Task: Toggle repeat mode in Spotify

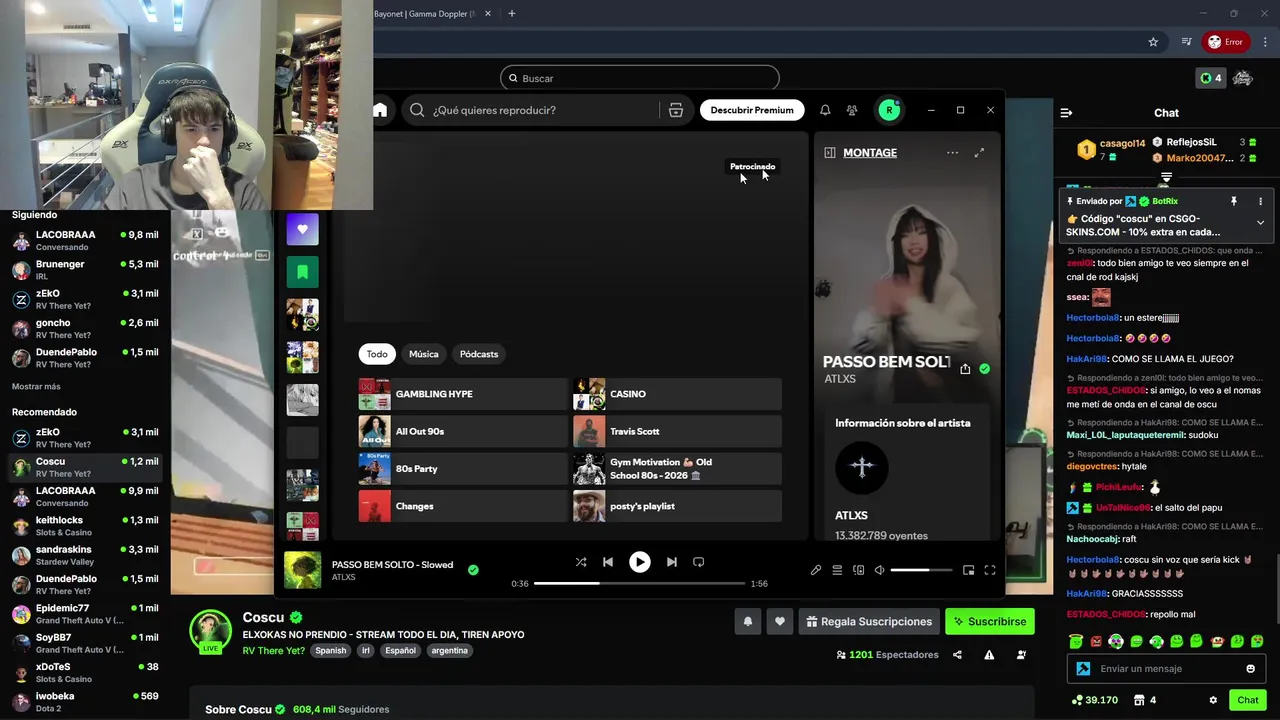Action: point(699,562)
